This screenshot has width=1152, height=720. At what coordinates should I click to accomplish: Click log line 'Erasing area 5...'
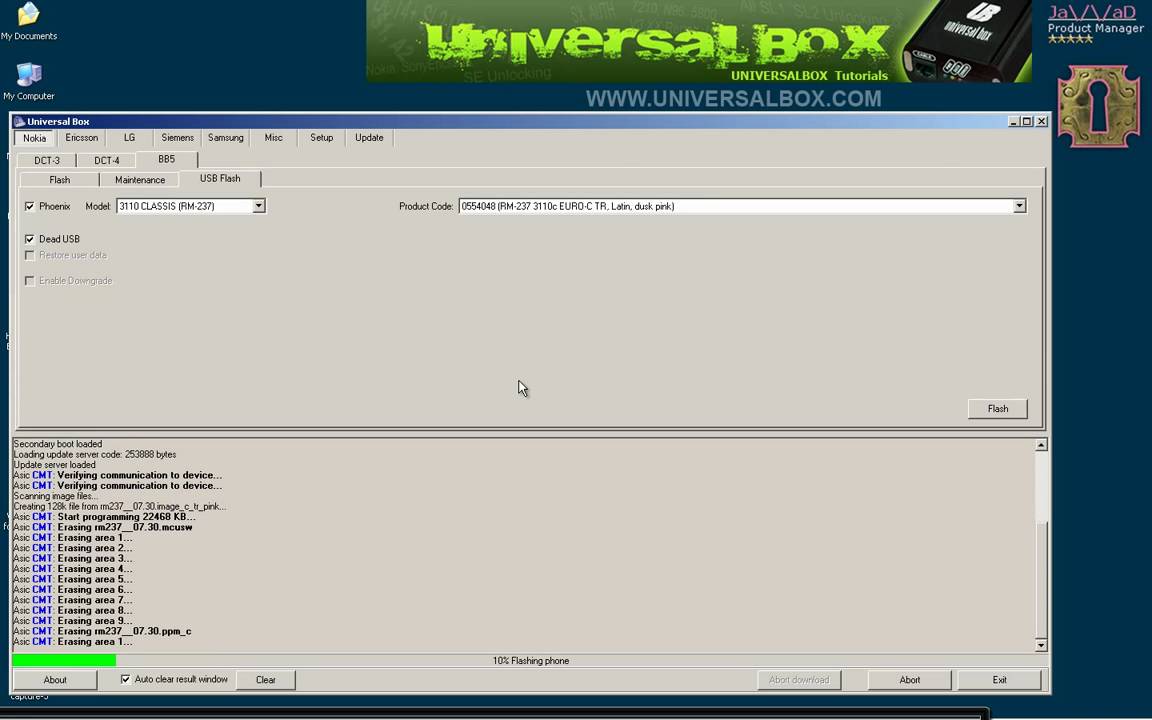(x=73, y=579)
